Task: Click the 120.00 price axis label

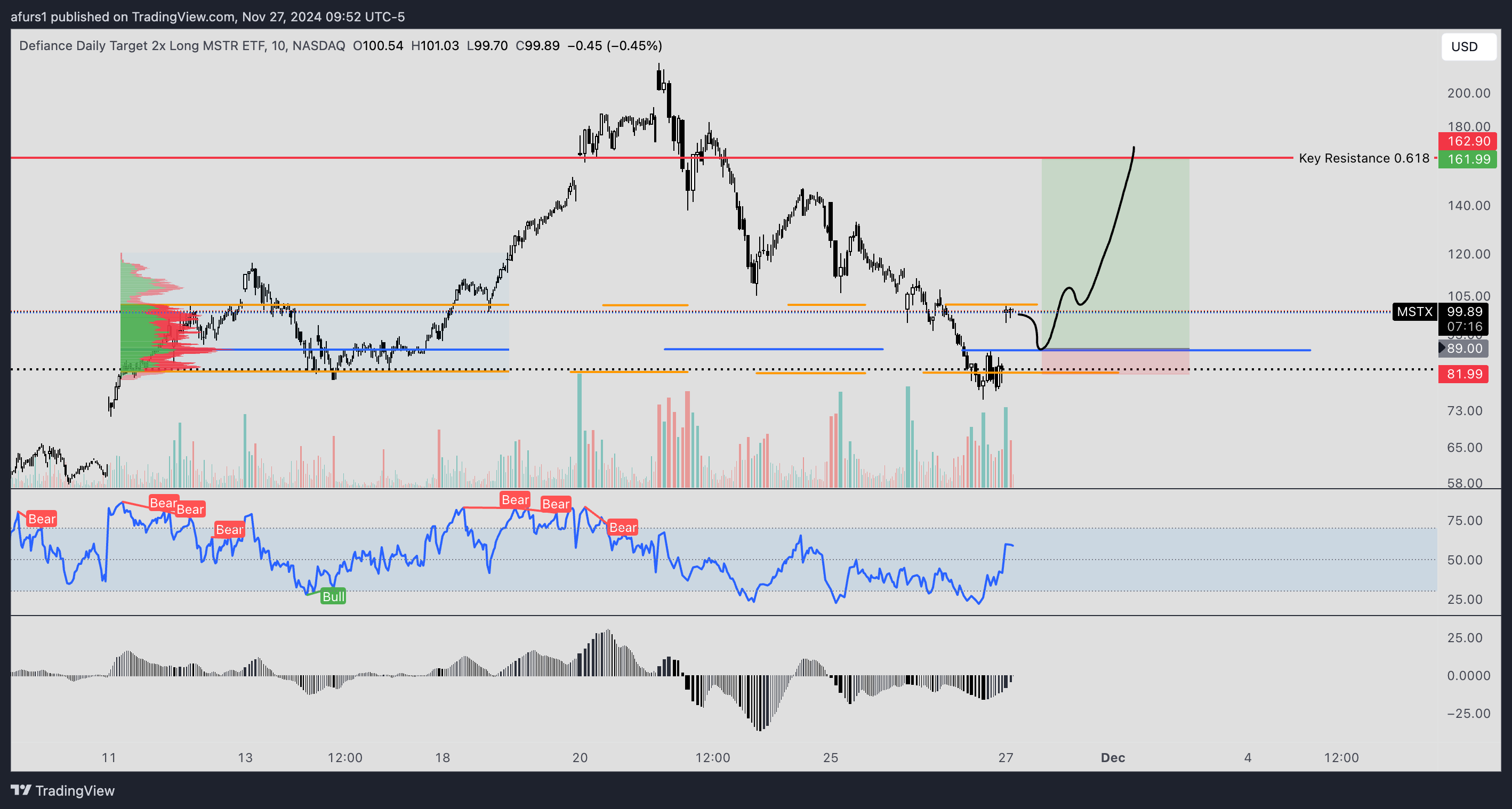Action: [1469, 254]
